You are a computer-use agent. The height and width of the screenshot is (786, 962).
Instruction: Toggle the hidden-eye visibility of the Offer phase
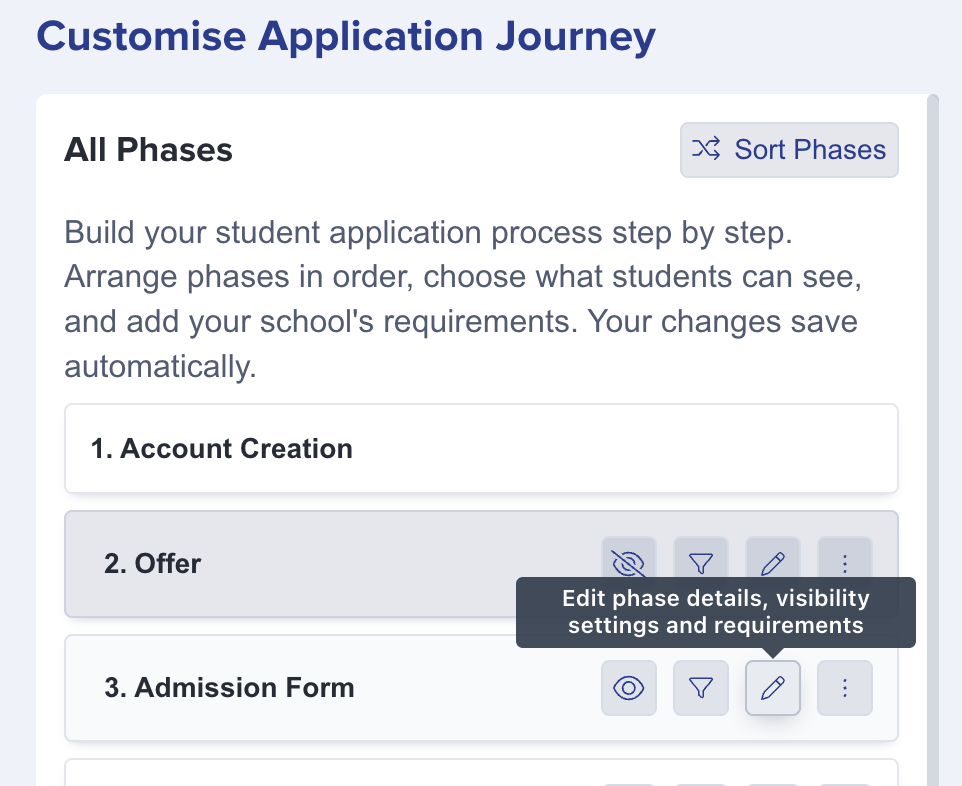click(x=629, y=557)
